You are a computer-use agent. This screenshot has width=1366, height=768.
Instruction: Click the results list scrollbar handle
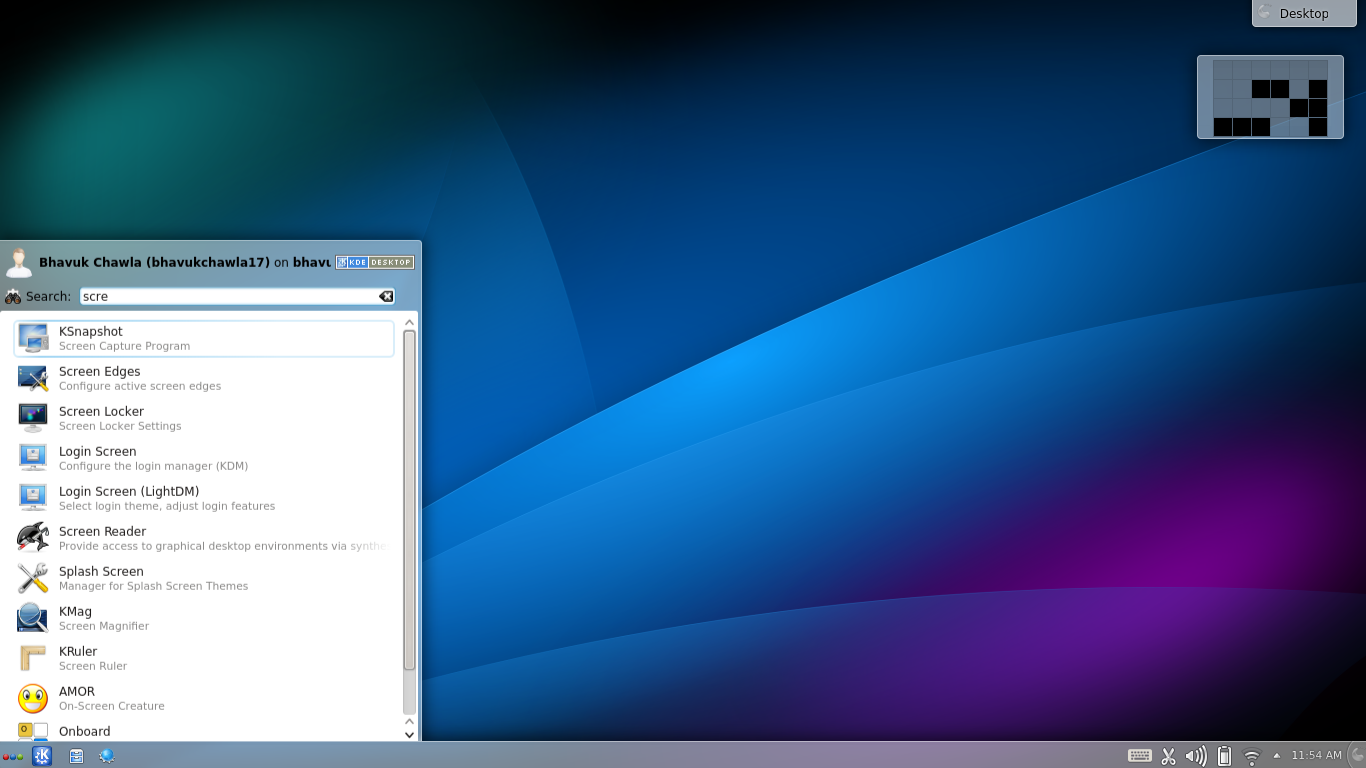[409, 500]
